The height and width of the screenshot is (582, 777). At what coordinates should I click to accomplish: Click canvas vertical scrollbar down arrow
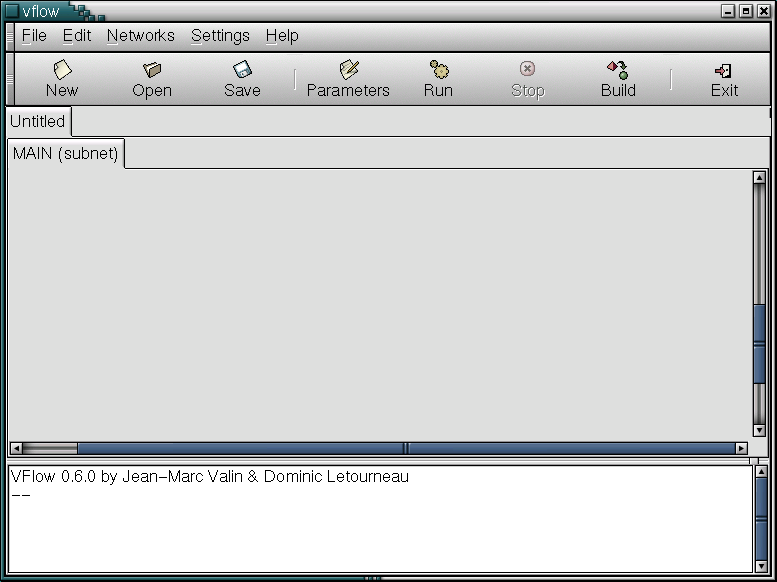click(759, 430)
